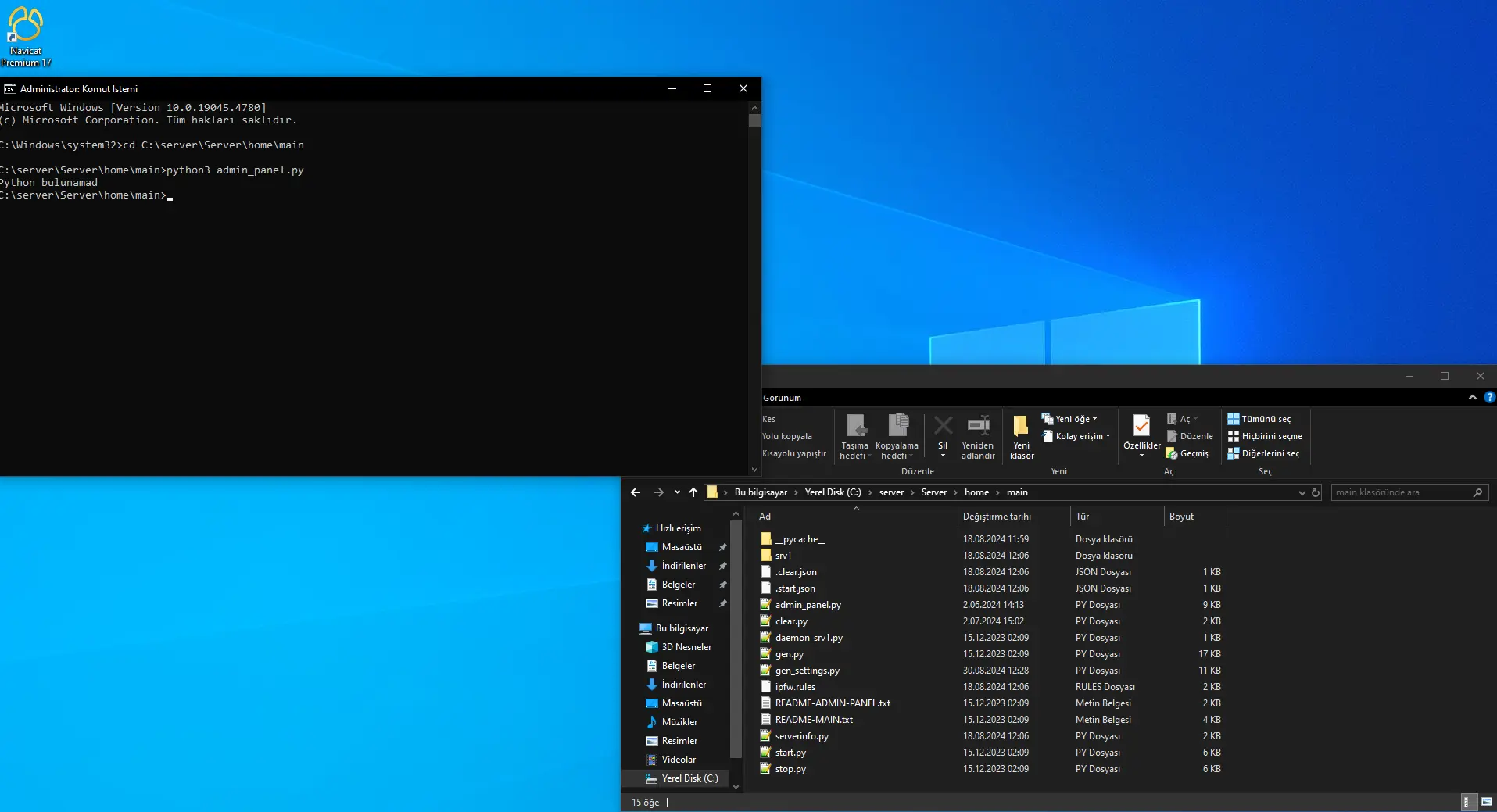Sort by Tür column header
This screenshot has width=1497, height=812.
[1117, 517]
